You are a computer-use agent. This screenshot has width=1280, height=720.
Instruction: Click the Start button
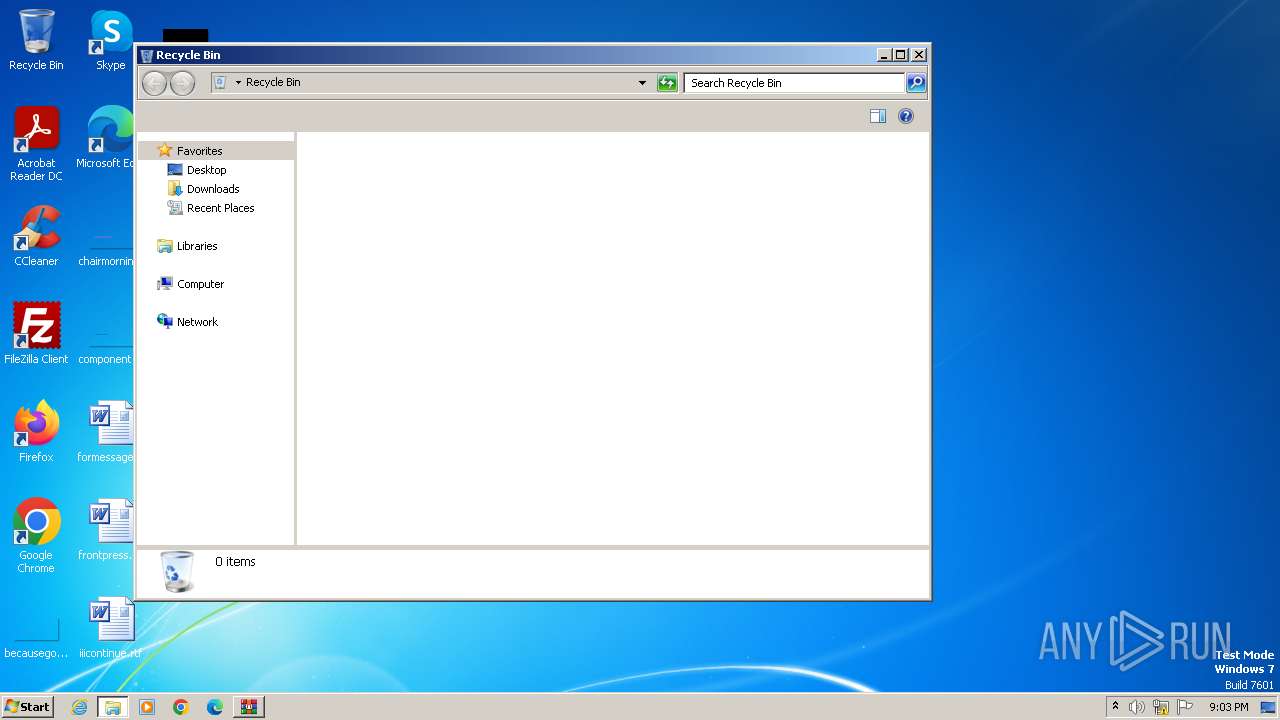27,707
